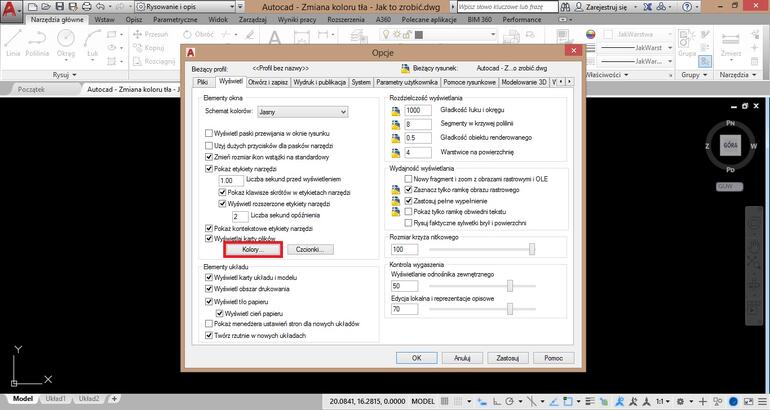The image size is (770, 410).
Task: Switch to the Układ1 layout tab
Action: [55, 399]
